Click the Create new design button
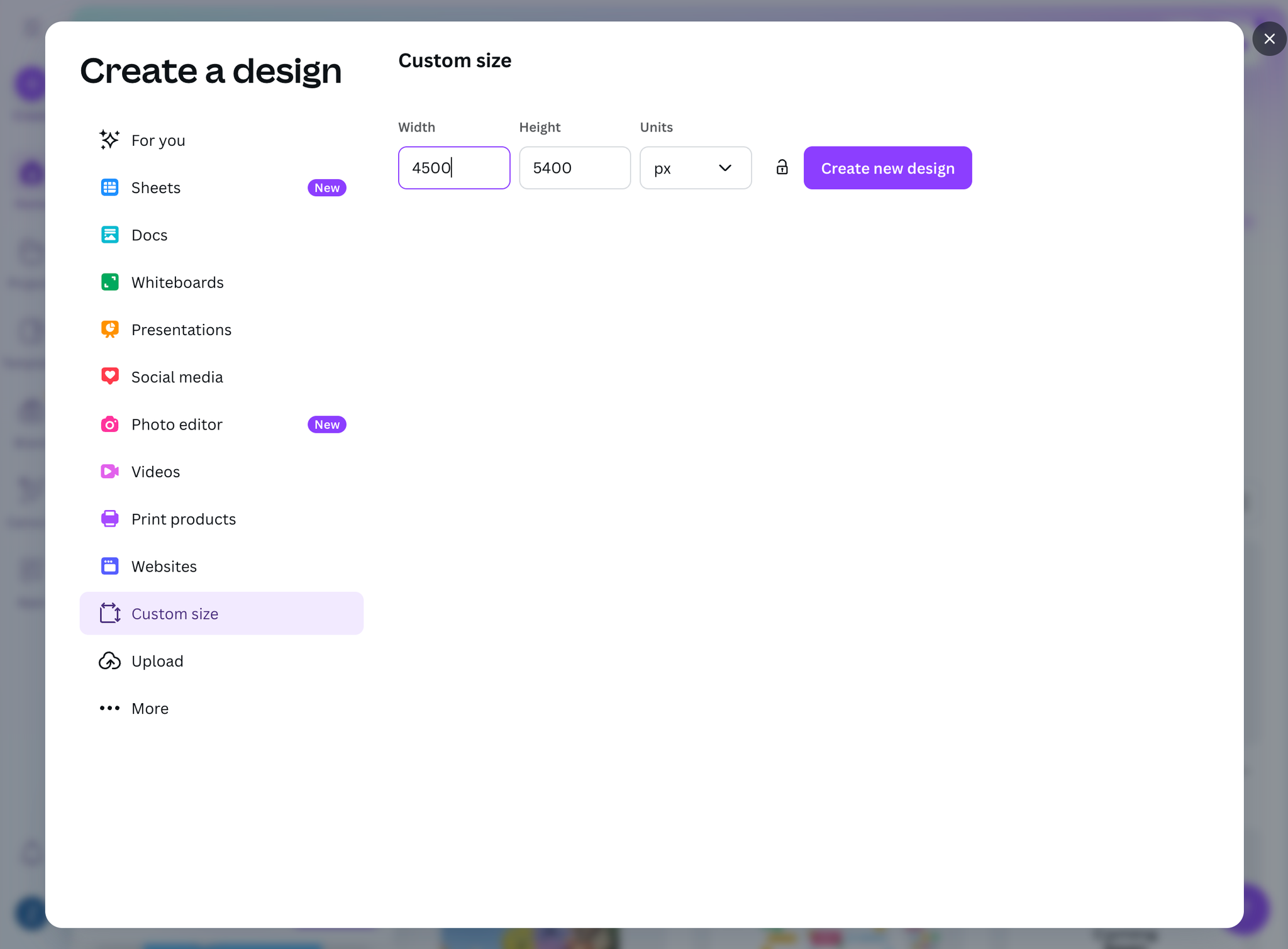Screen dimensions: 1288x949 tap(887, 168)
